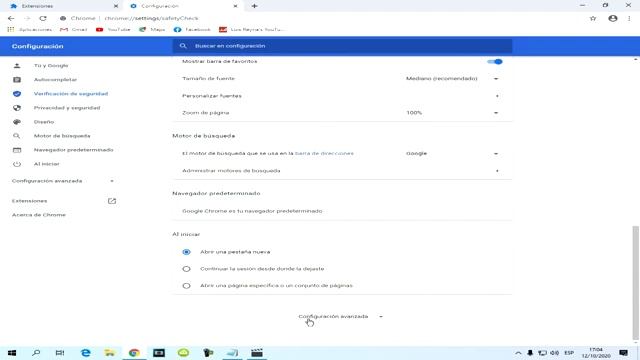The height and width of the screenshot is (360, 640).
Task: Go to Motor de búsqueda sidebar item
Action: [x=62, y=136]
